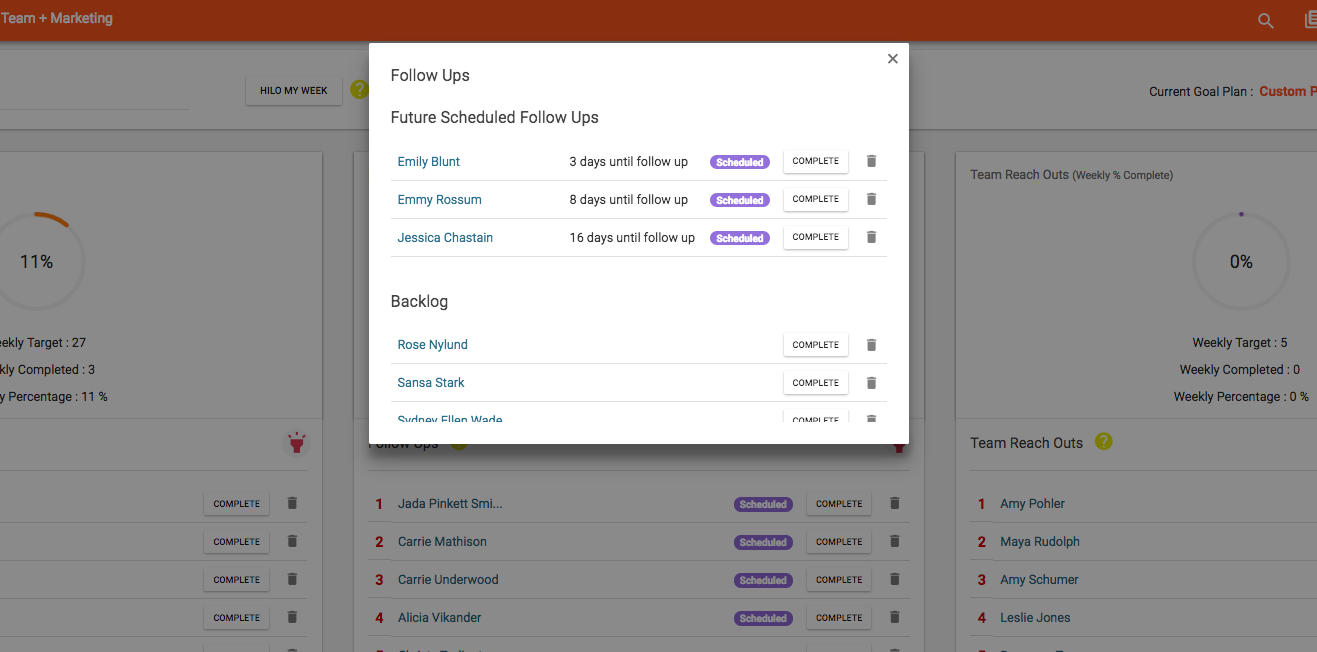1317x652 pixels.
Task: Click Scheduled badge for Emily Blunt
Action: pyautogui.click(x=740, y=162)
